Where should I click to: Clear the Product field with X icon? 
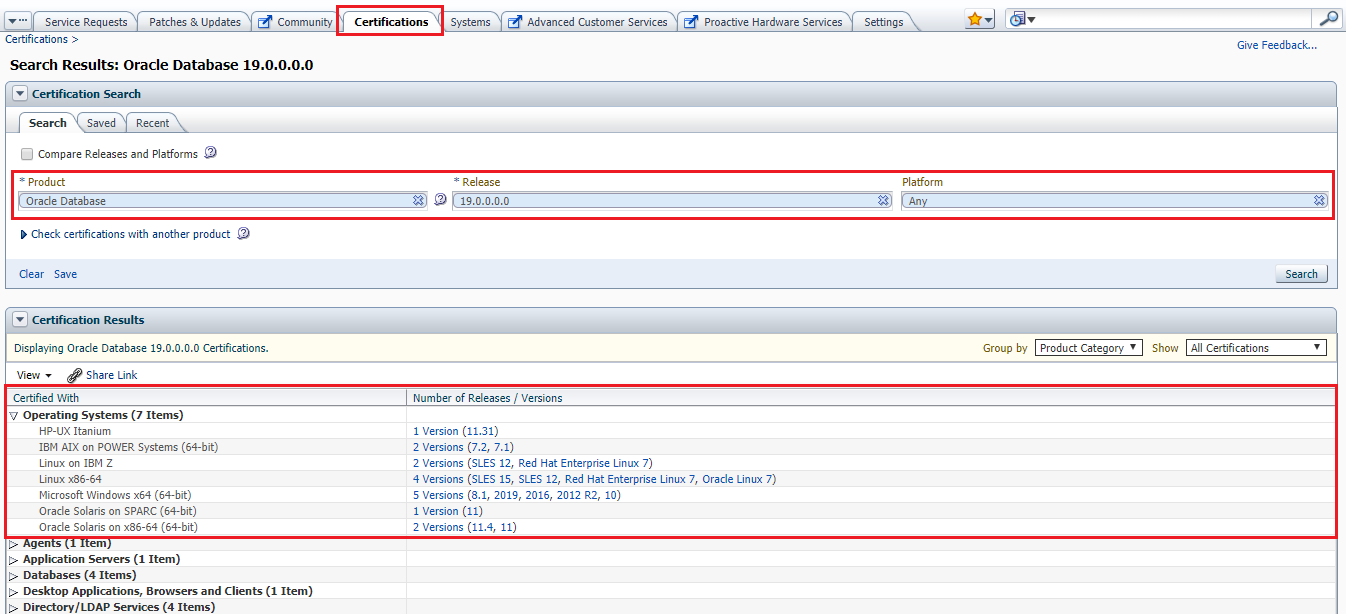point(419,201)
